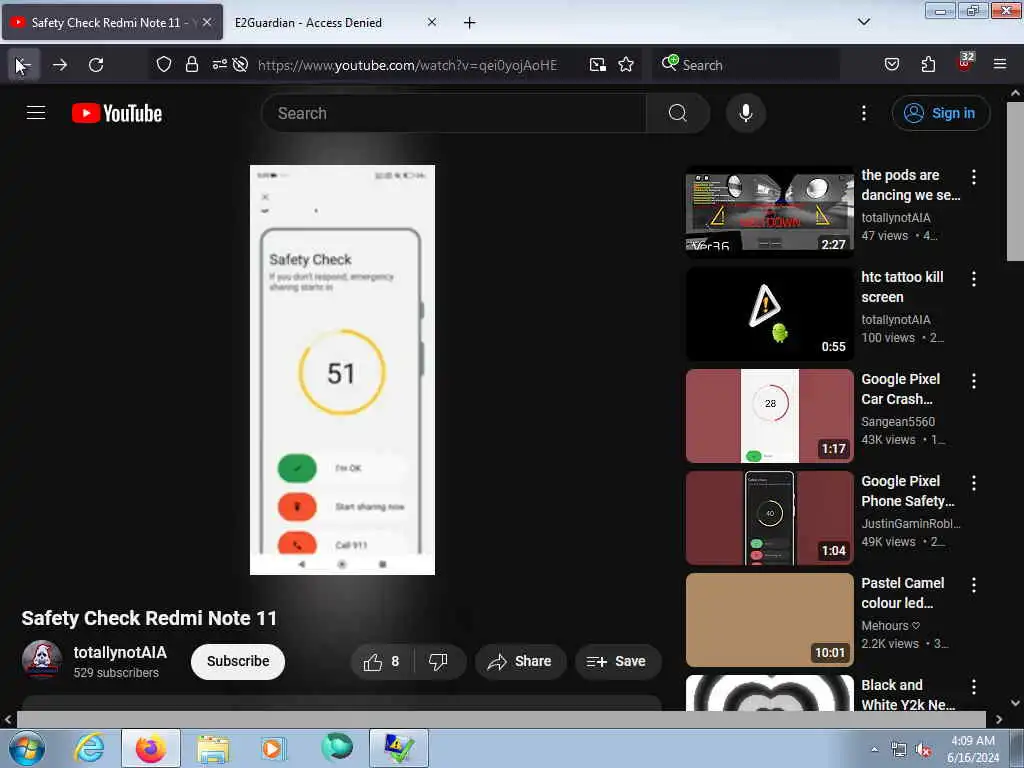The height and width of the screenshot is (768, 1024).
Task: Close the 'E2Guardian - Access Denied' tab
Action: click(432, 22)
